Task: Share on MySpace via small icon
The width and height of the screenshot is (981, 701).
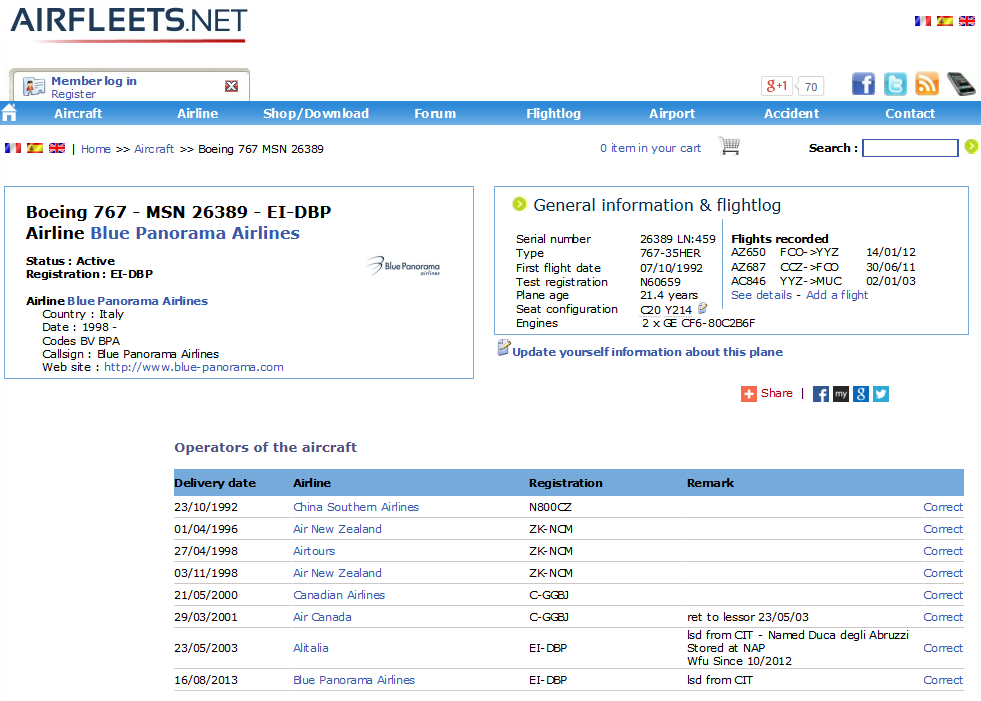Action: [x=841, y=394]
